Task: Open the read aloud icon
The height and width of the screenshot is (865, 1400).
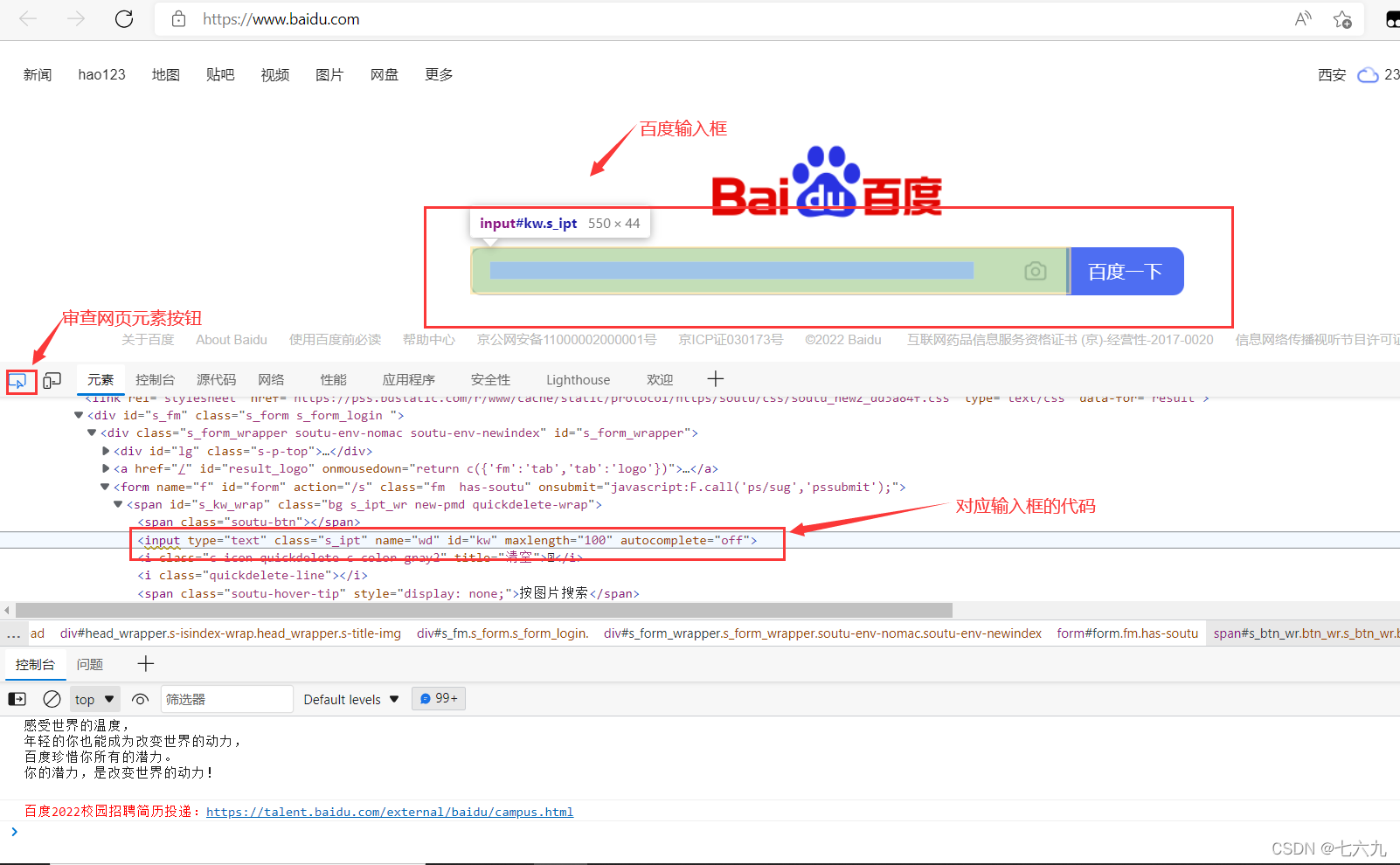Action: (1303, 18)
